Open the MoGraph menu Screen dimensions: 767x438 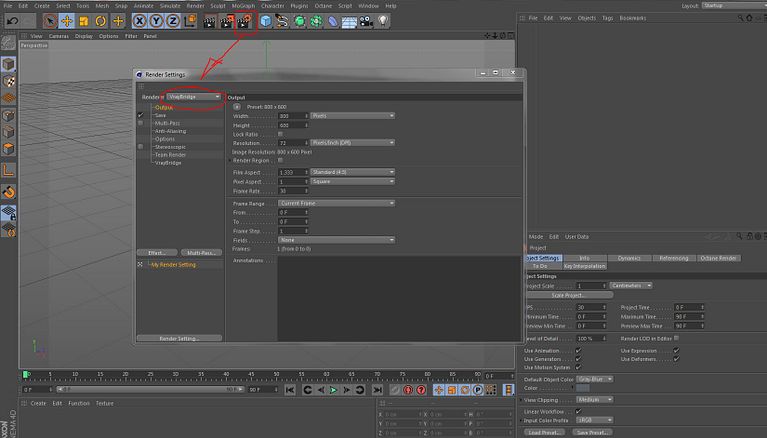(243, 6)
